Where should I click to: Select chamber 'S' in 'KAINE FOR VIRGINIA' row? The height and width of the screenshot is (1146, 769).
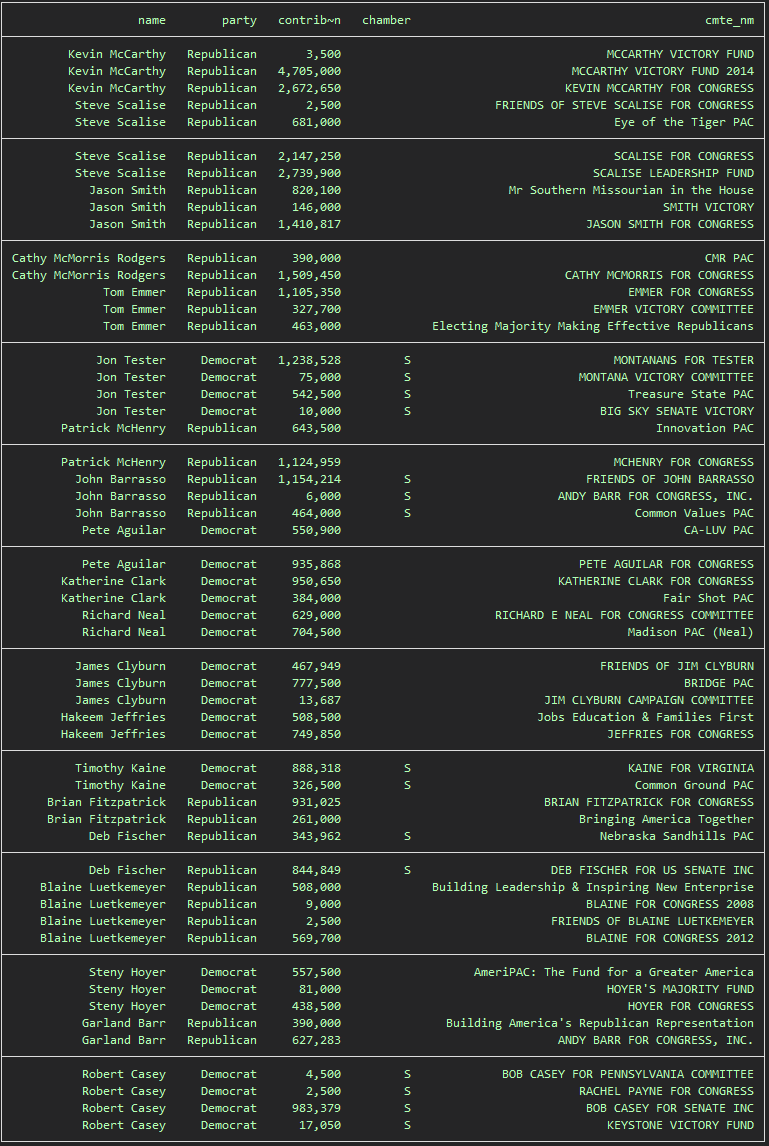pyautogui.click(x=407, y=768)
